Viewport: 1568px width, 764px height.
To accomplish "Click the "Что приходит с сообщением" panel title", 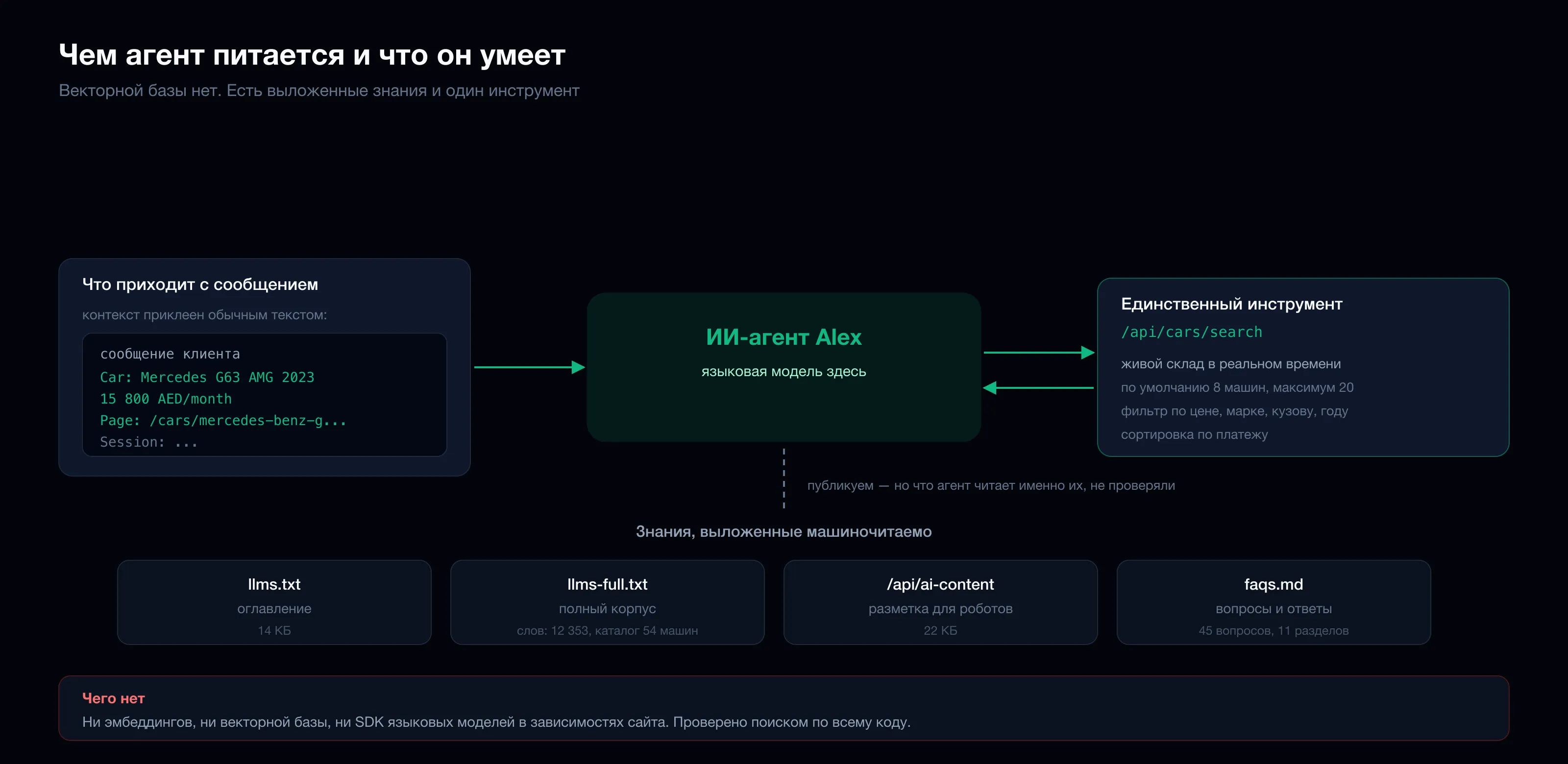I will [x=200, y=284].
